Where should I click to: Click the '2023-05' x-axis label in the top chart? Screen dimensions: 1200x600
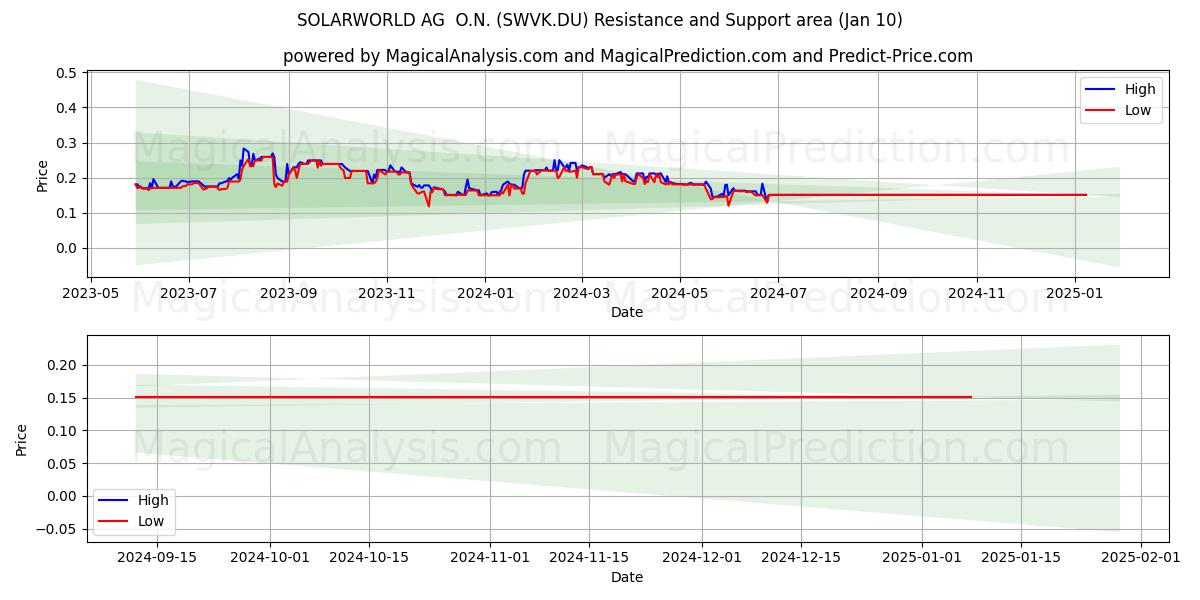(x=92, y=294)
